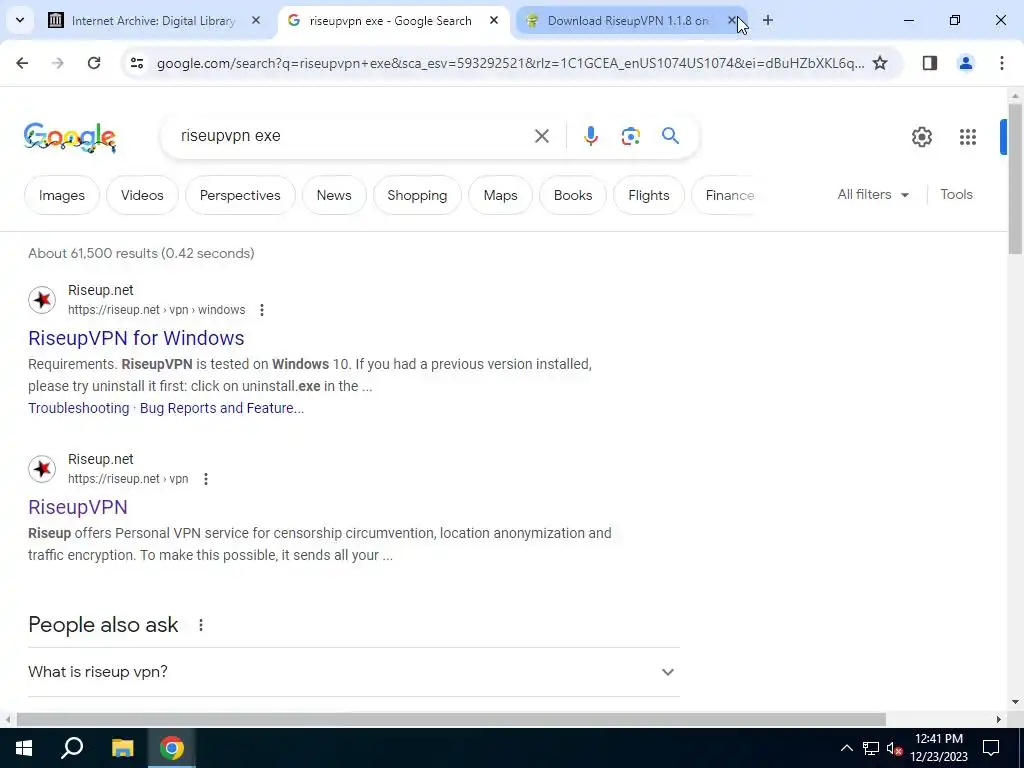Search by image with Google Lens
1024x768 pixels.
click(x=630, y=136)
